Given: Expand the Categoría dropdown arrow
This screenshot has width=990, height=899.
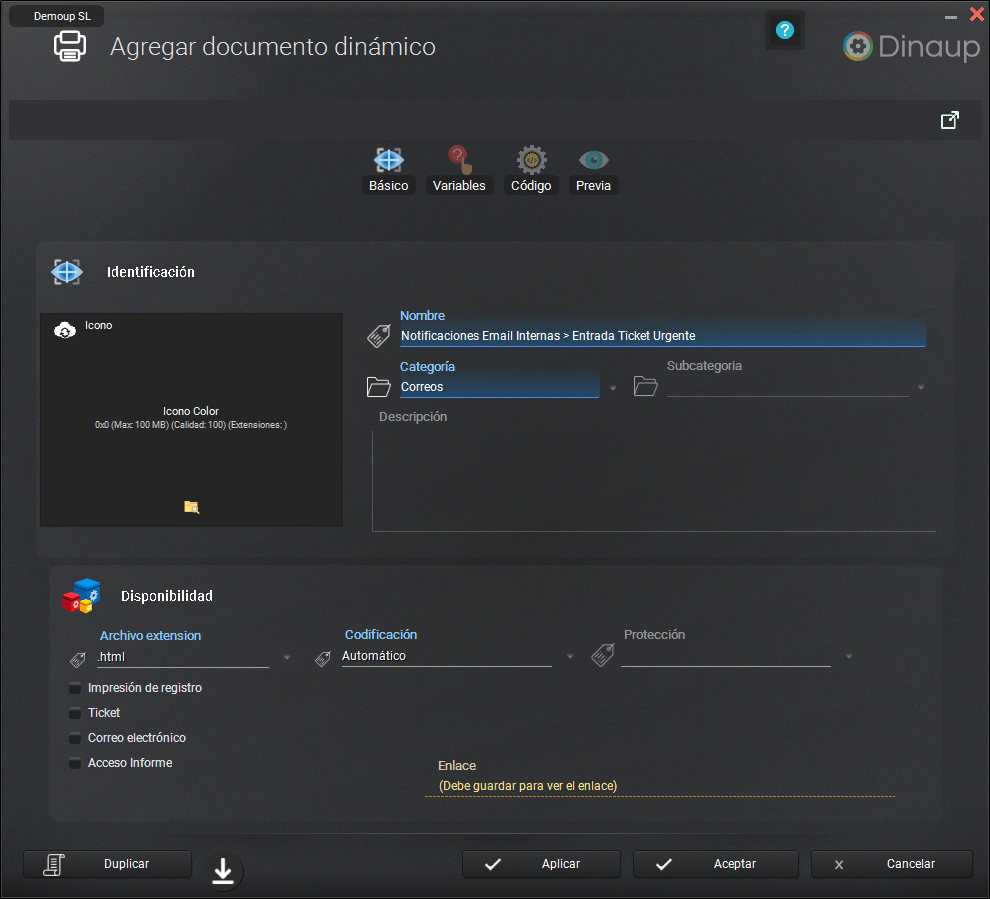Looking at the screenshot, I should tap(612, 388).
